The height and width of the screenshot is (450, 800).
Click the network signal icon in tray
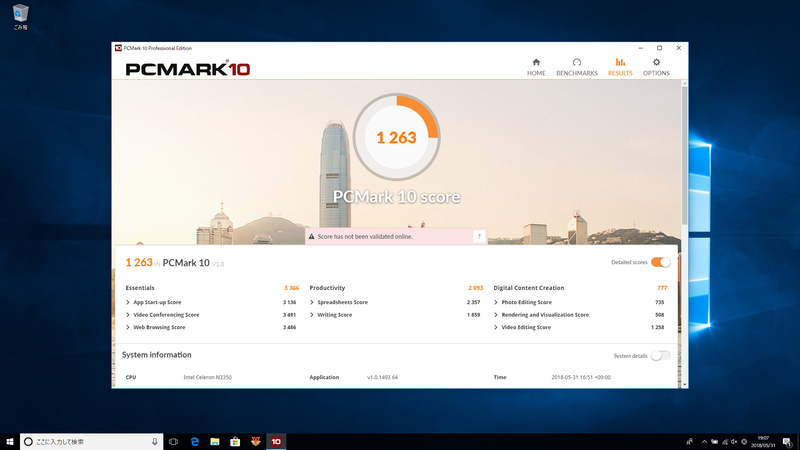click(724, 442)
